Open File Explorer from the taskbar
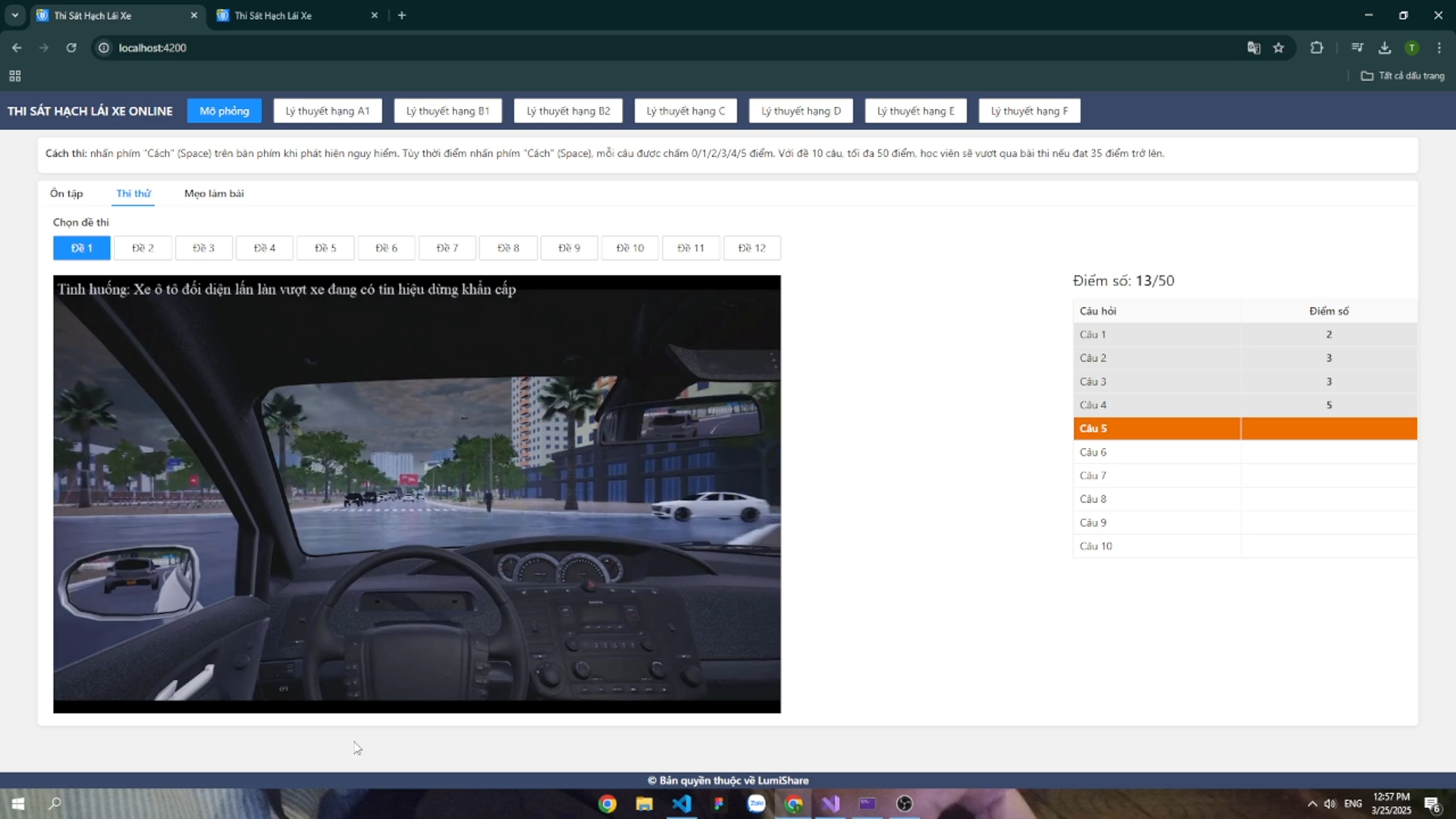 coord(644,804)
